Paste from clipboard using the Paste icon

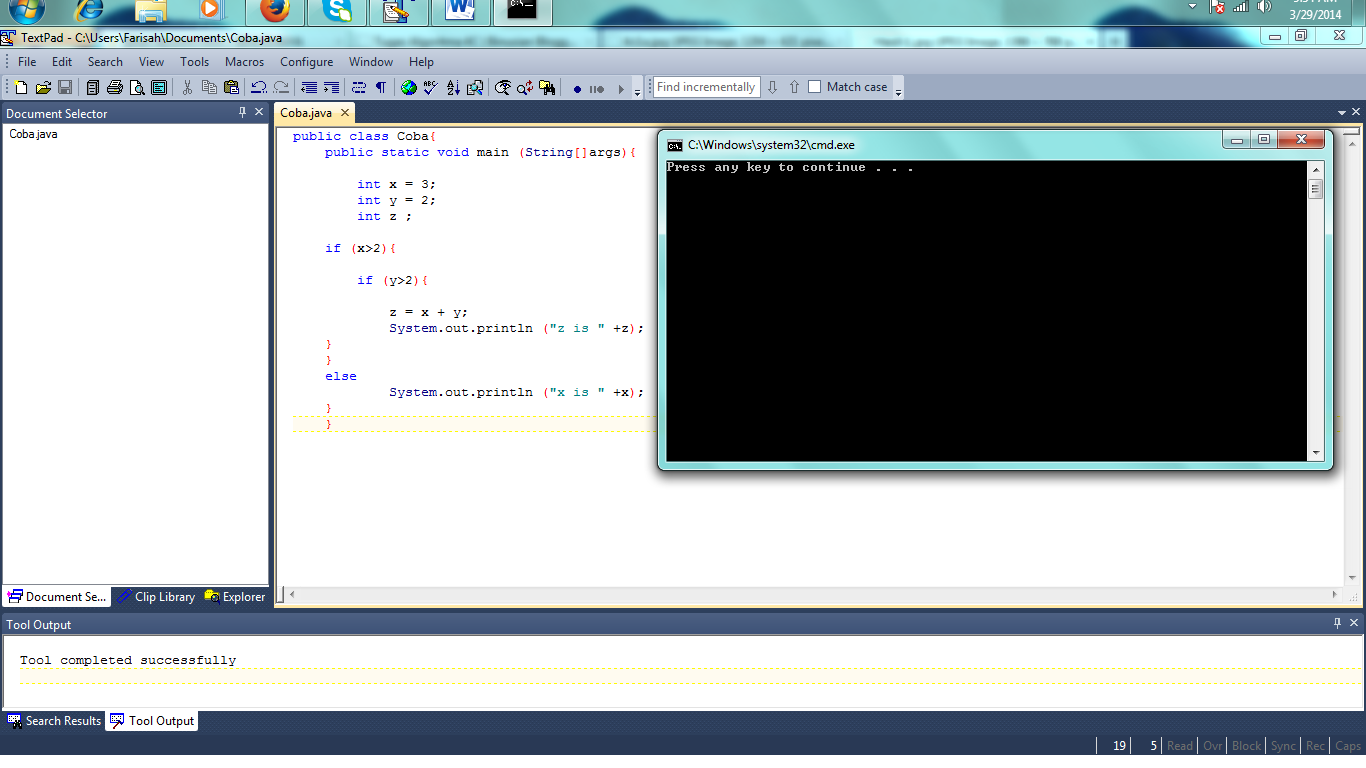point(231,88)
